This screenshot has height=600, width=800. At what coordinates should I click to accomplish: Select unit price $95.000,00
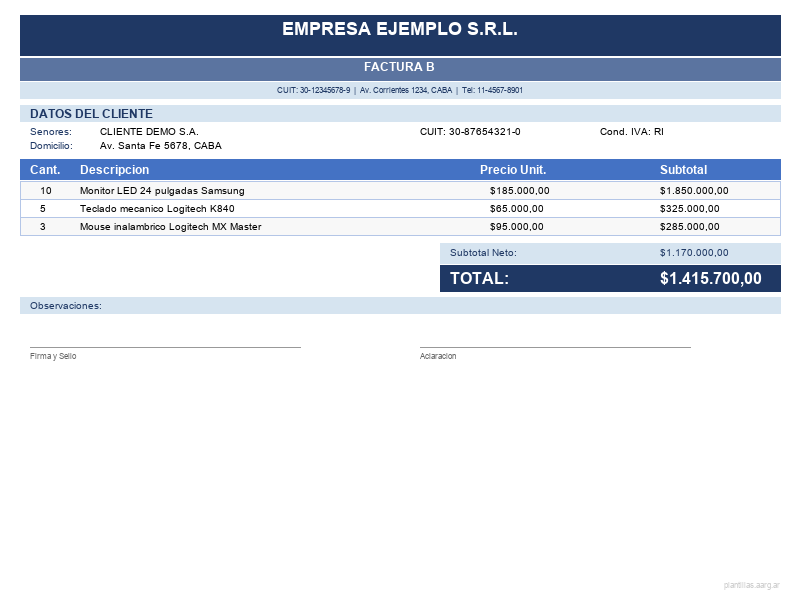tap(516, 227)
